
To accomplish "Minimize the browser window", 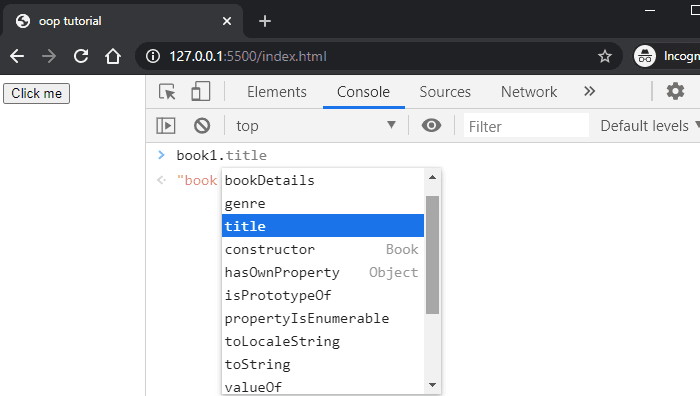I will point(650,10).
